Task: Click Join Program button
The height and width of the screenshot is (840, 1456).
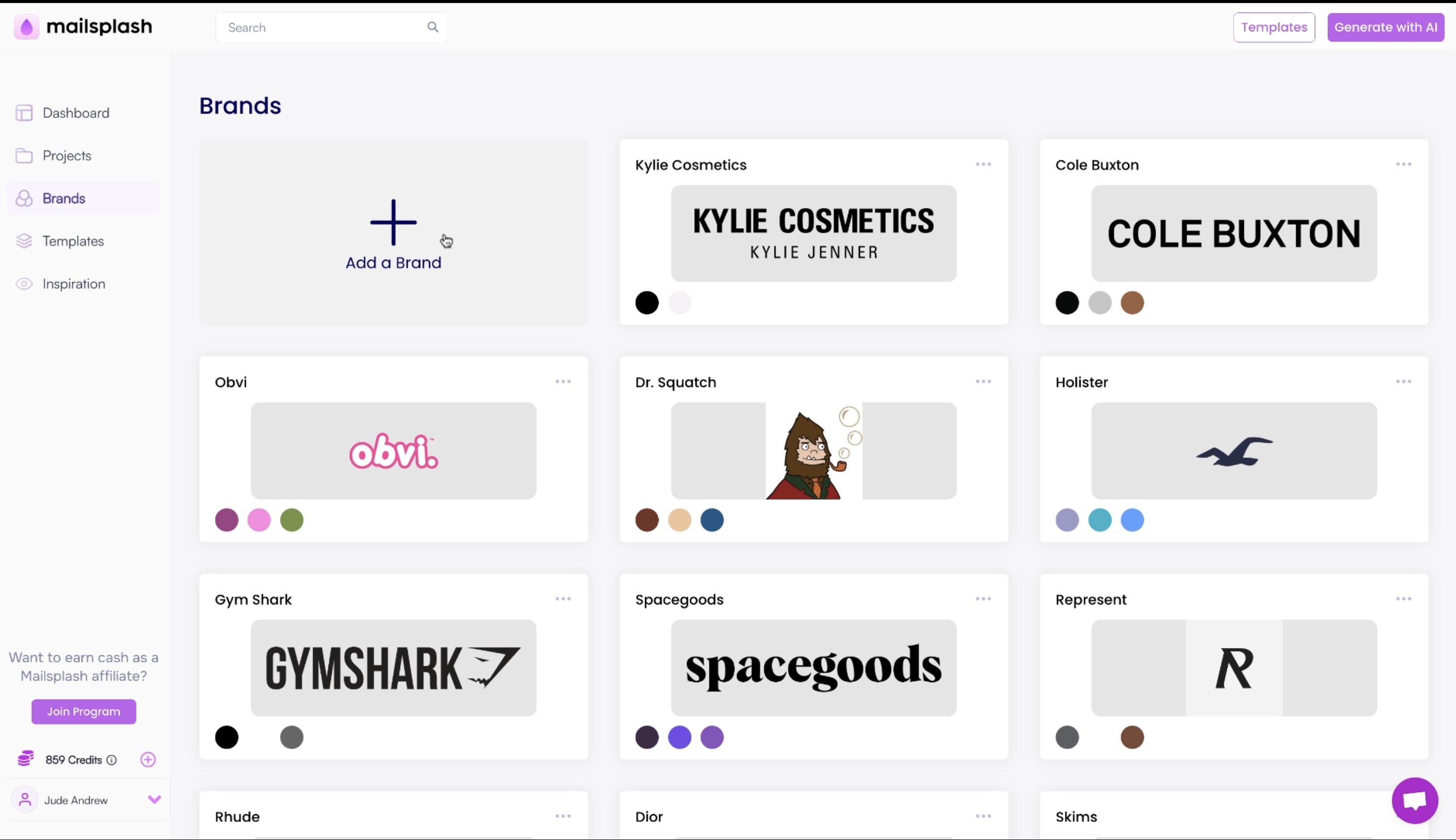Action: tap(83, 711)
